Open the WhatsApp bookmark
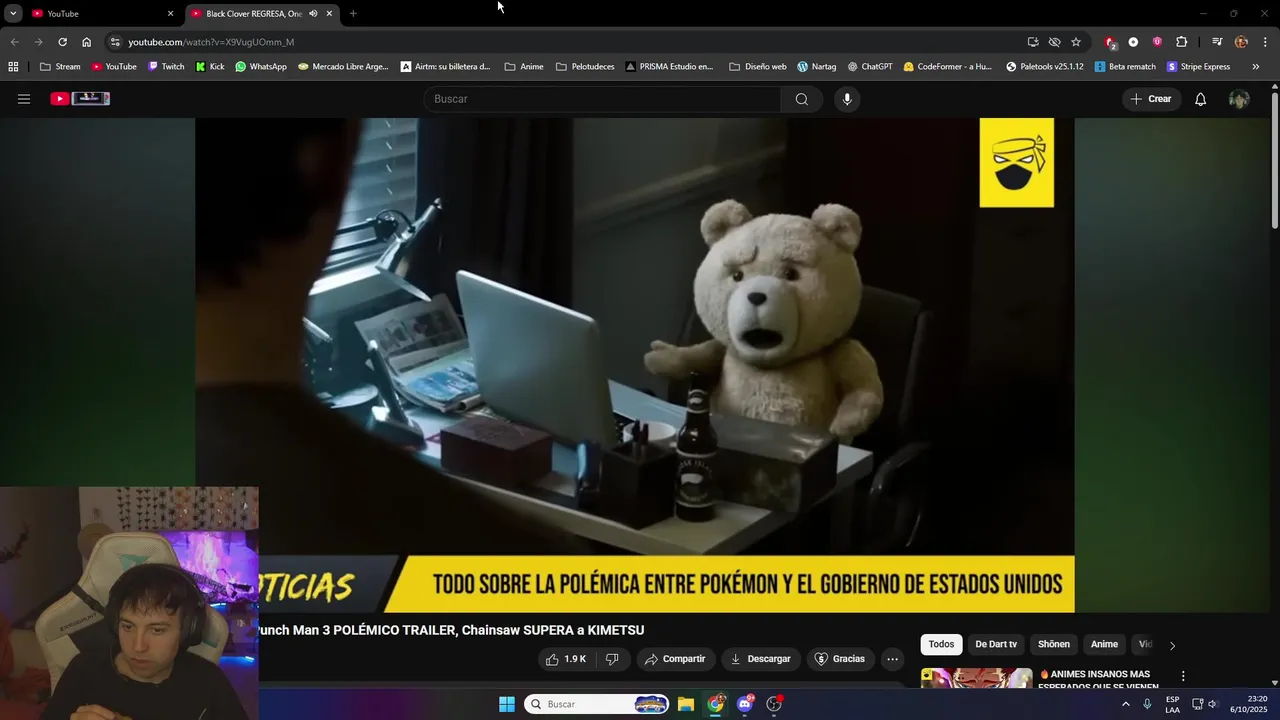The width and height of the screenshot is (1280, 720). 261,67
